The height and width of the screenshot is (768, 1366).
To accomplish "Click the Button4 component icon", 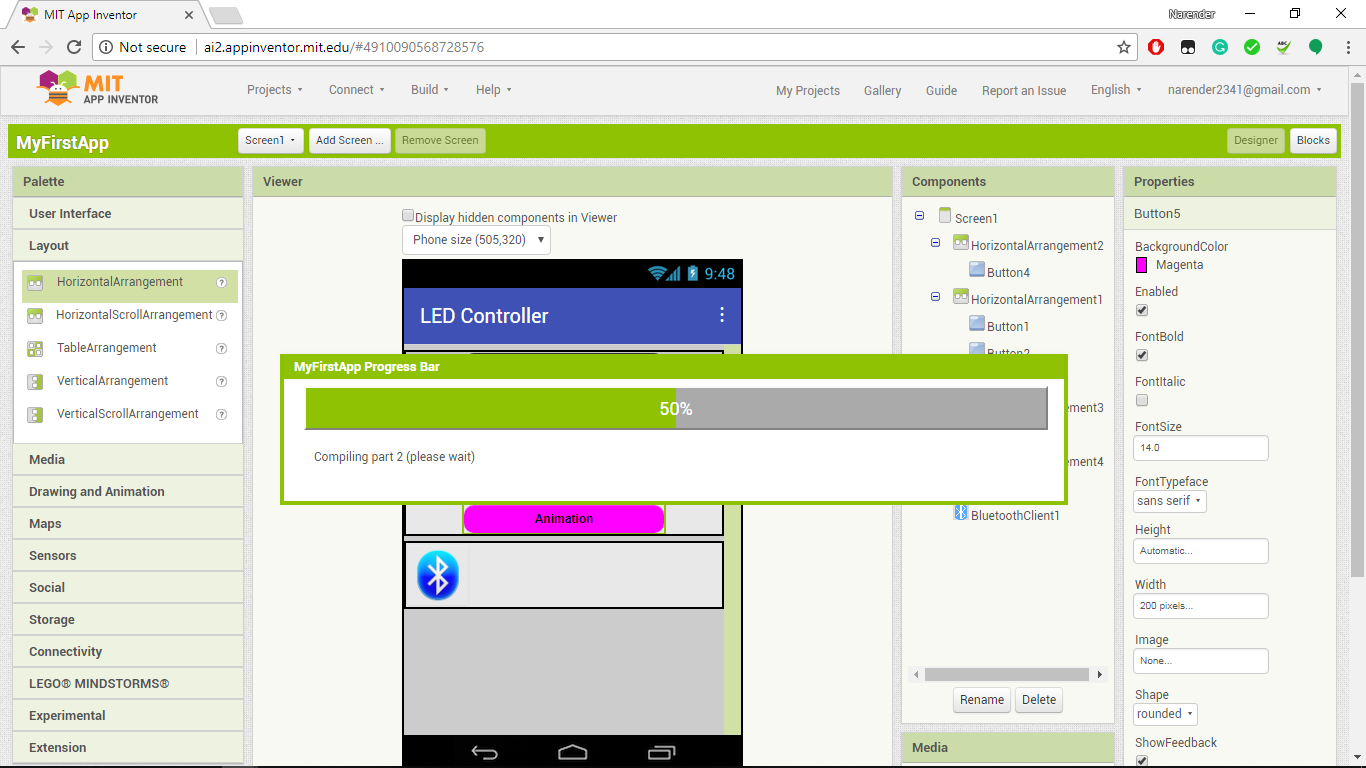I will pyautogui.click(x=977, y=270).
